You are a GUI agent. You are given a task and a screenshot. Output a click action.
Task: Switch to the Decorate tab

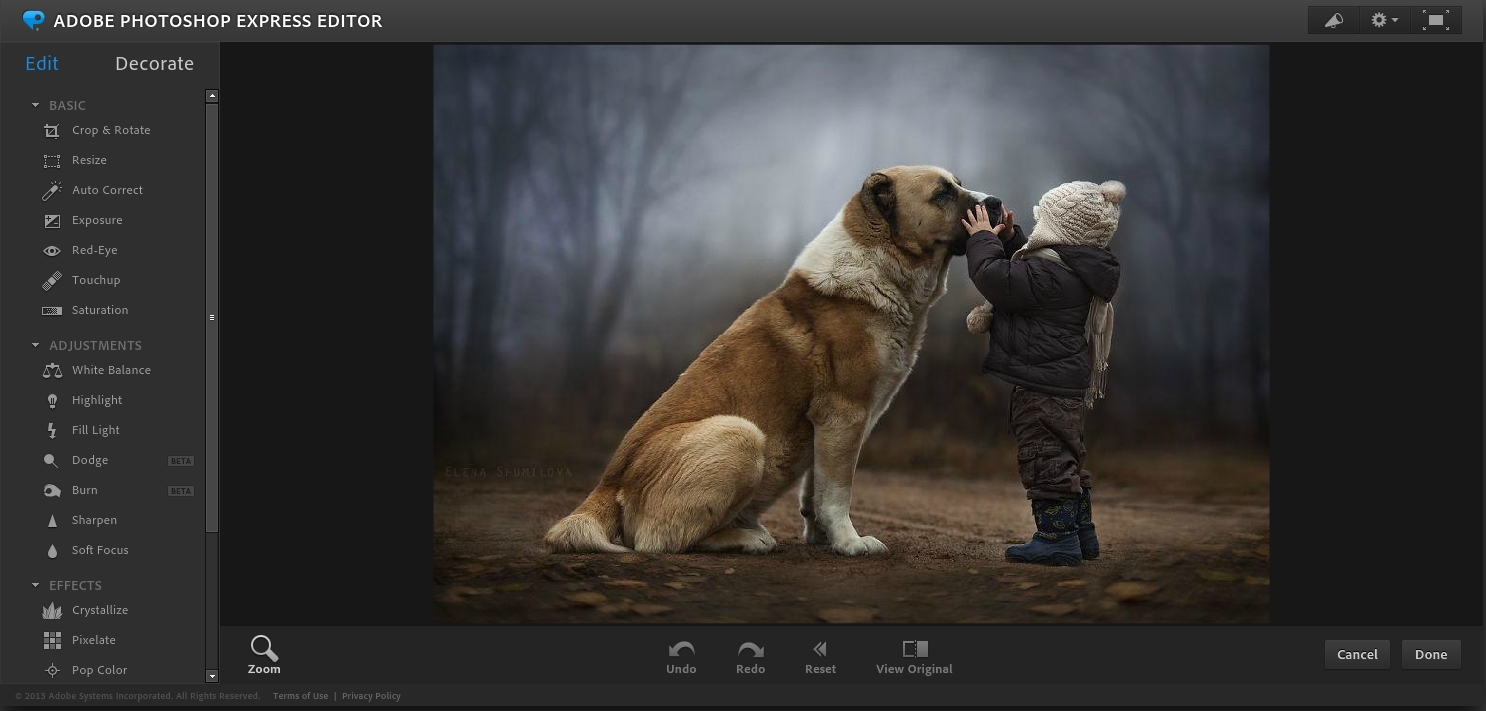coord(154,63)
